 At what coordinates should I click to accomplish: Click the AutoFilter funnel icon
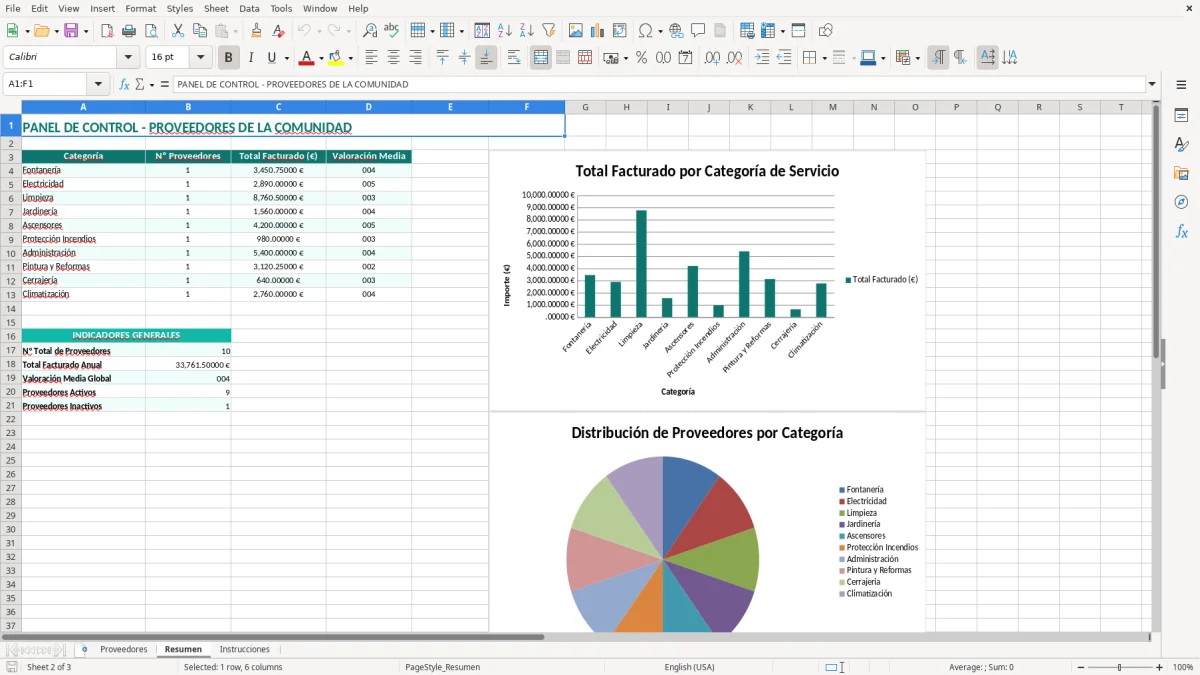point(549,31)
